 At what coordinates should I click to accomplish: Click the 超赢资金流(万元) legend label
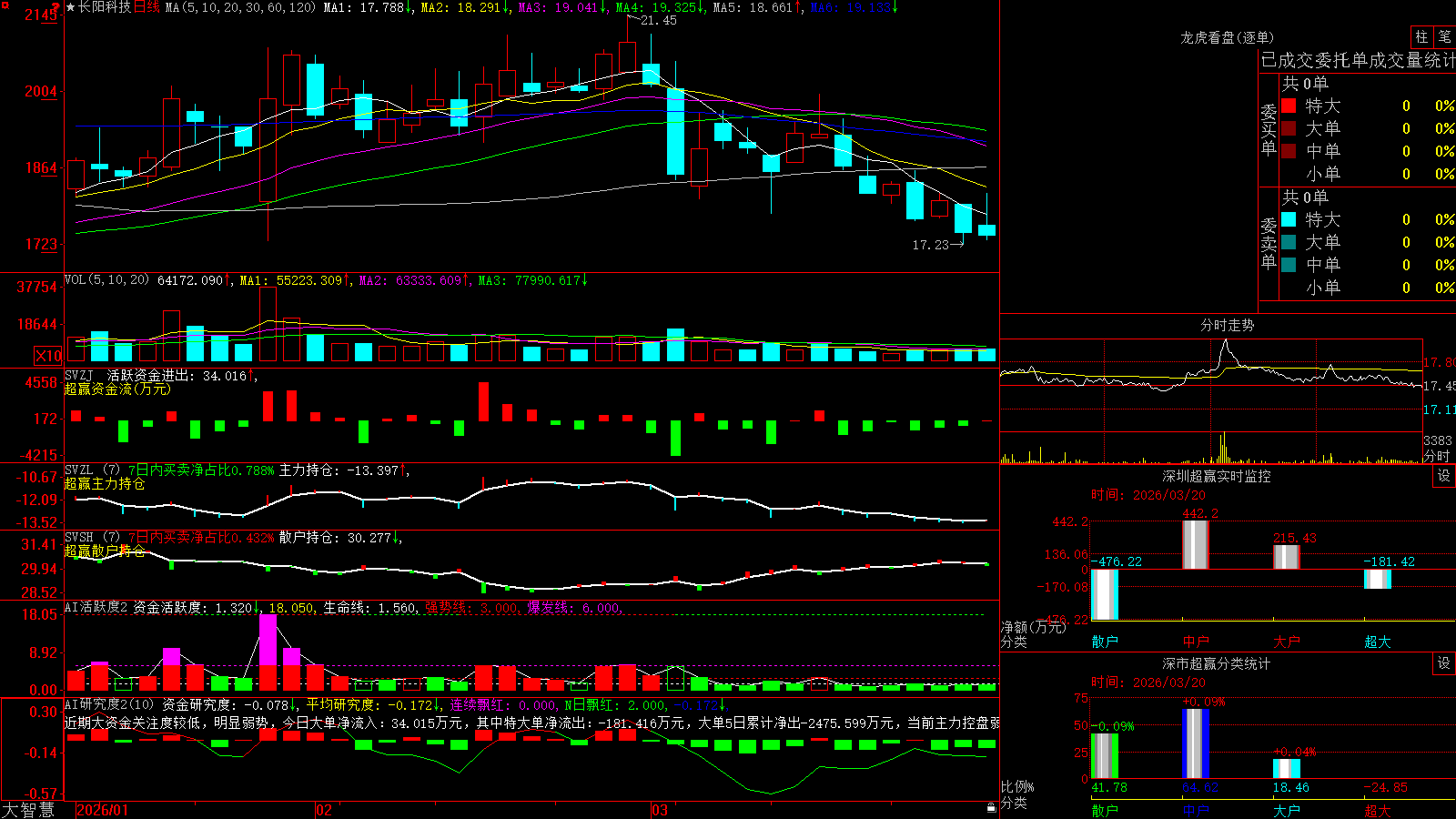tap(117, 389)
